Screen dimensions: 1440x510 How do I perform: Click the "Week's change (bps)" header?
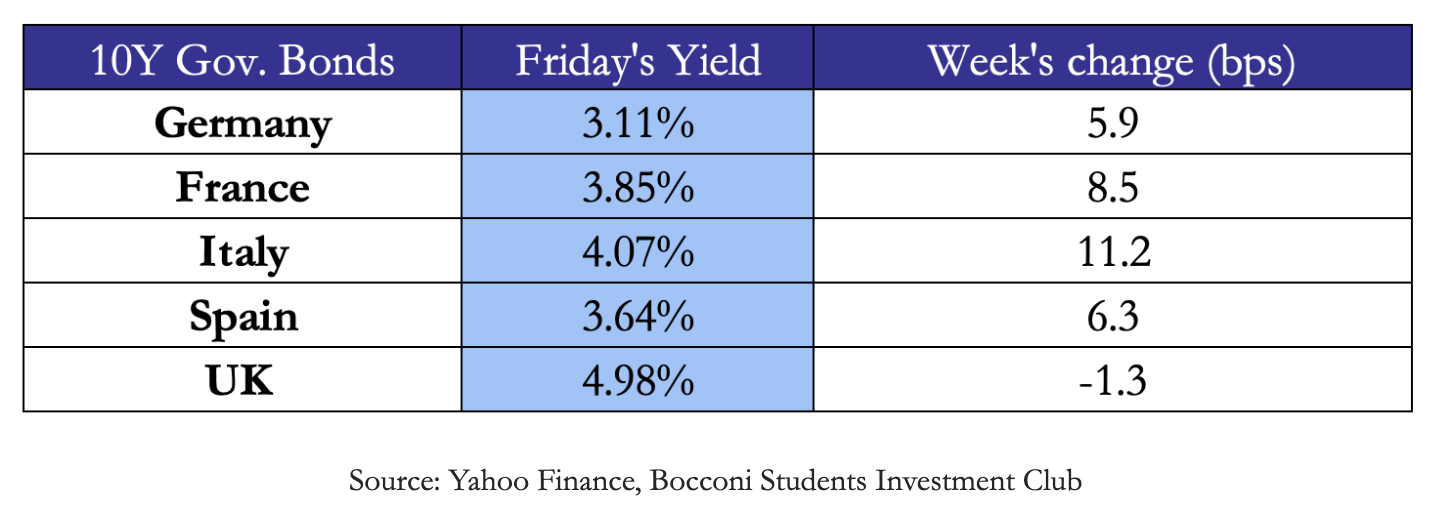click(1111, 62)
